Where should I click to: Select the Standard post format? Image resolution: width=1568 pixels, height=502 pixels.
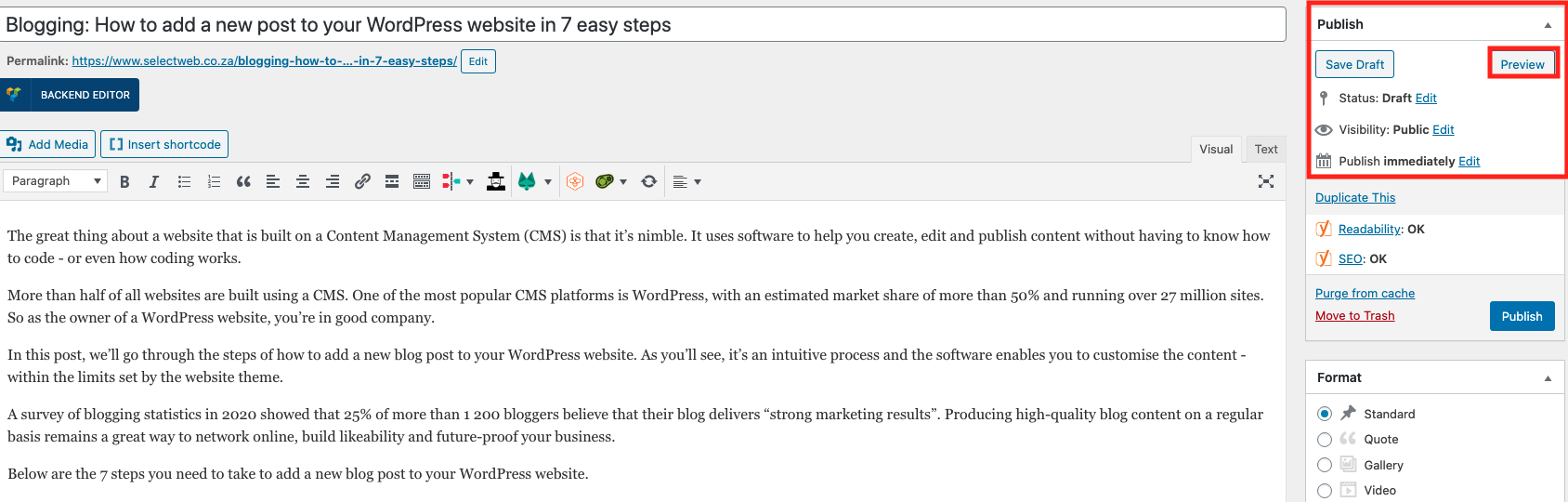point(1325,414)
